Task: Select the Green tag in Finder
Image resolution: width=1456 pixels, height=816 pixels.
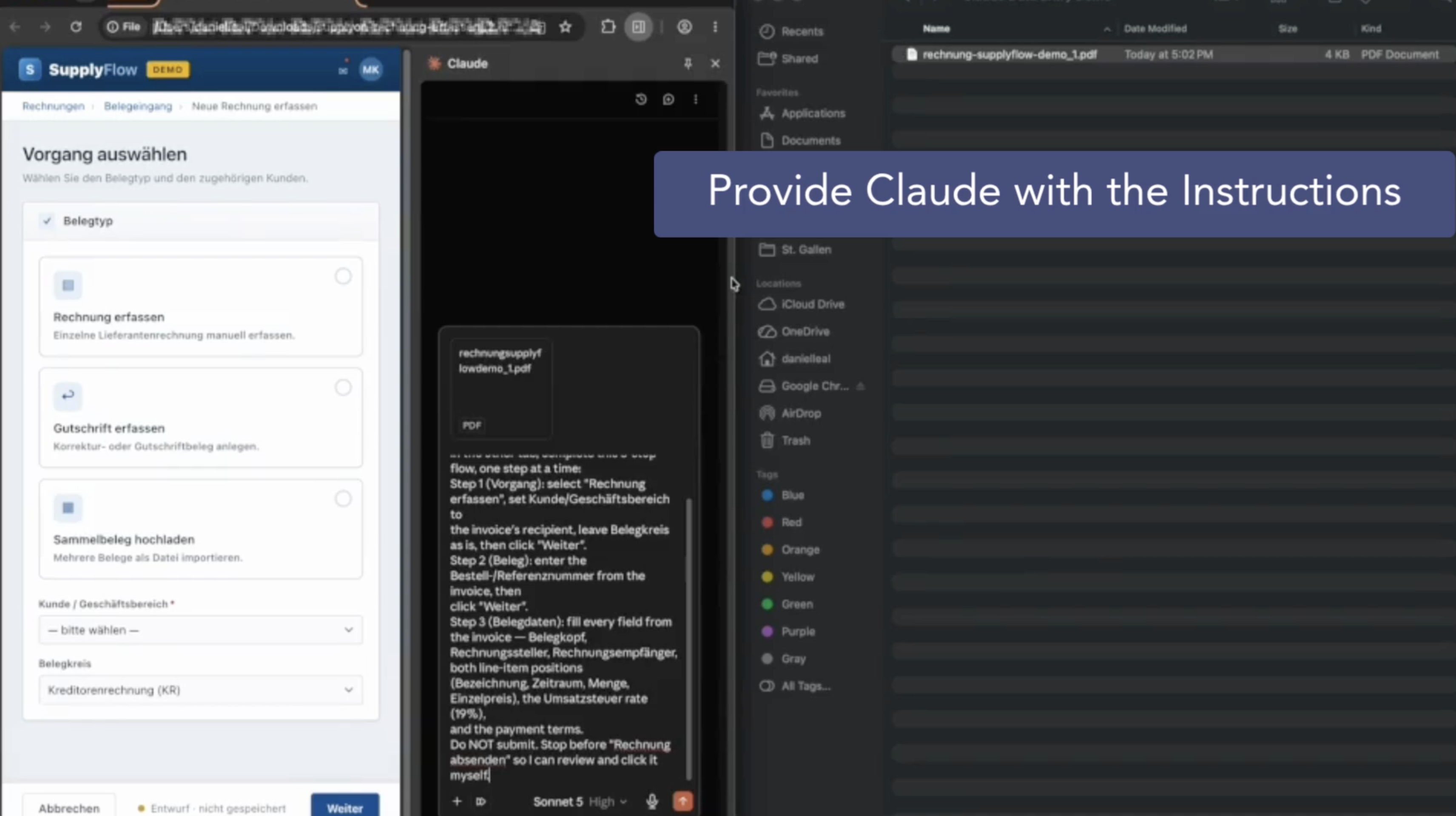Action: (787, 605)
